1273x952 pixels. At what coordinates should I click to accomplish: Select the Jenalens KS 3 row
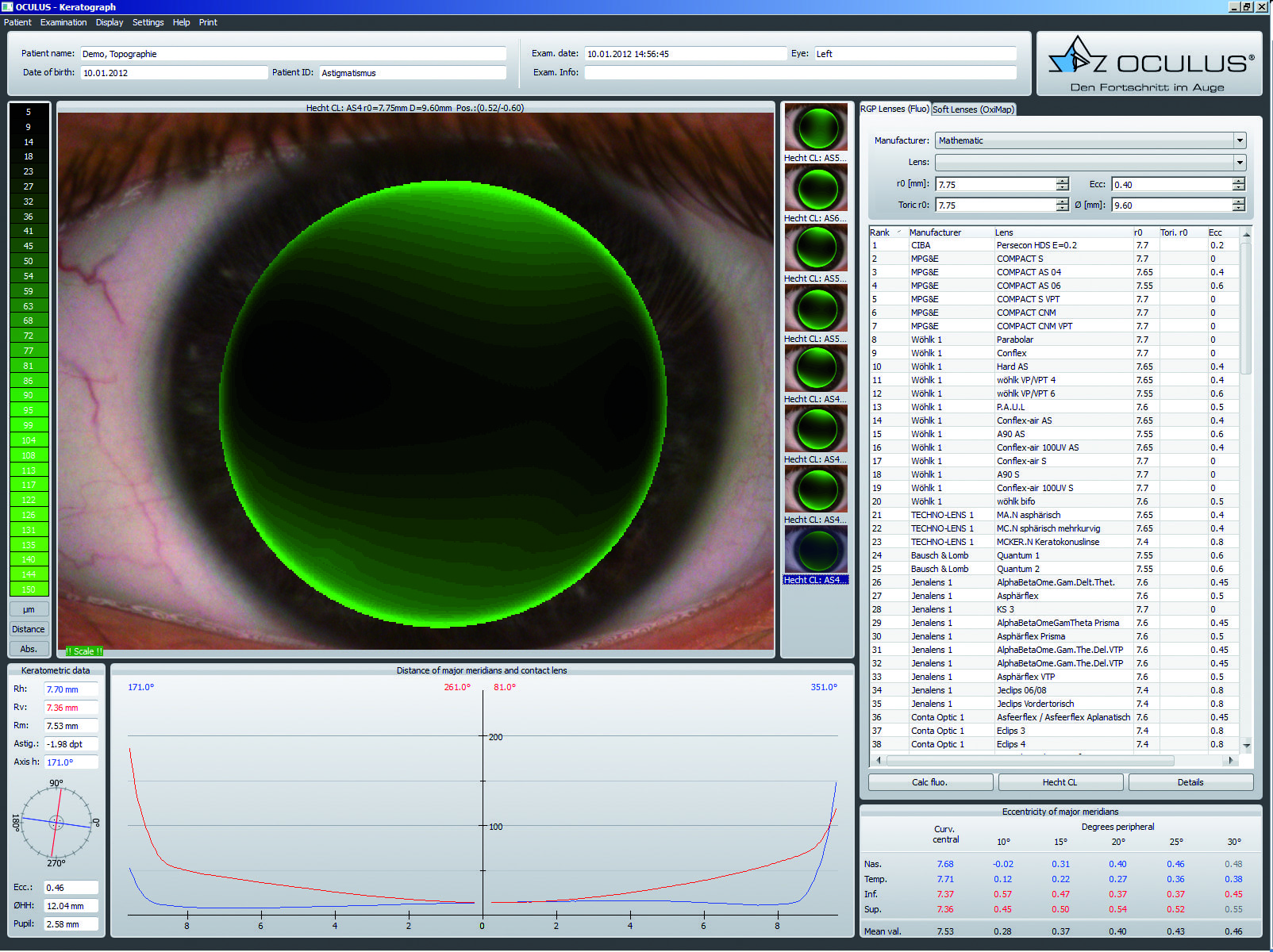[x=1054, y=609]
